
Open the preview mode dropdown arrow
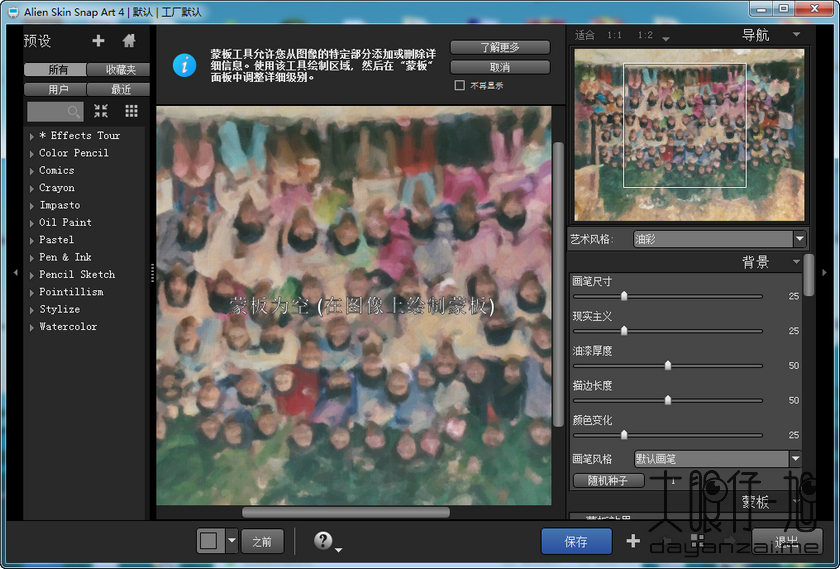coord(232,541)
